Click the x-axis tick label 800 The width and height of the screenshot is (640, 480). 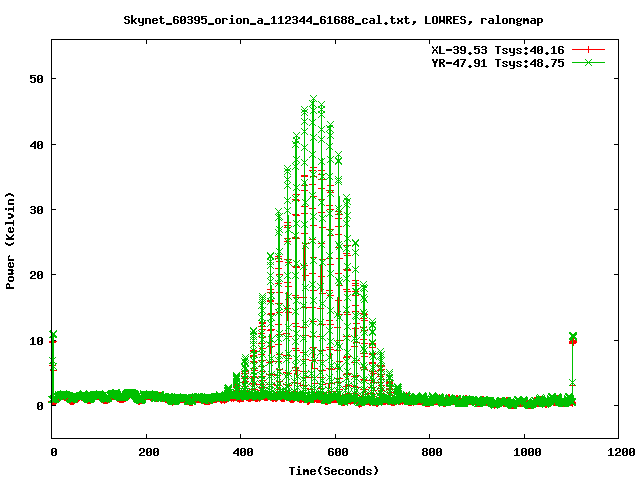[431, 452]
